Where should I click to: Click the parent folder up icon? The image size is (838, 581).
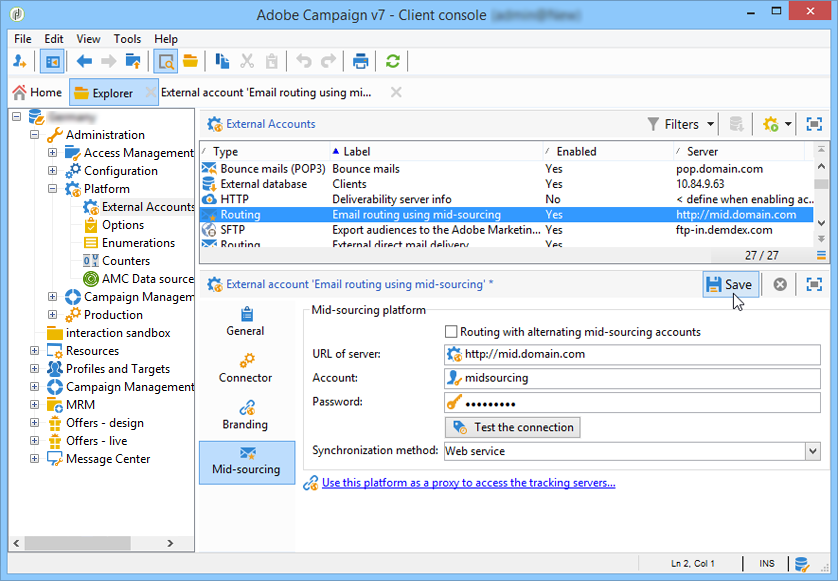point(133,61)
